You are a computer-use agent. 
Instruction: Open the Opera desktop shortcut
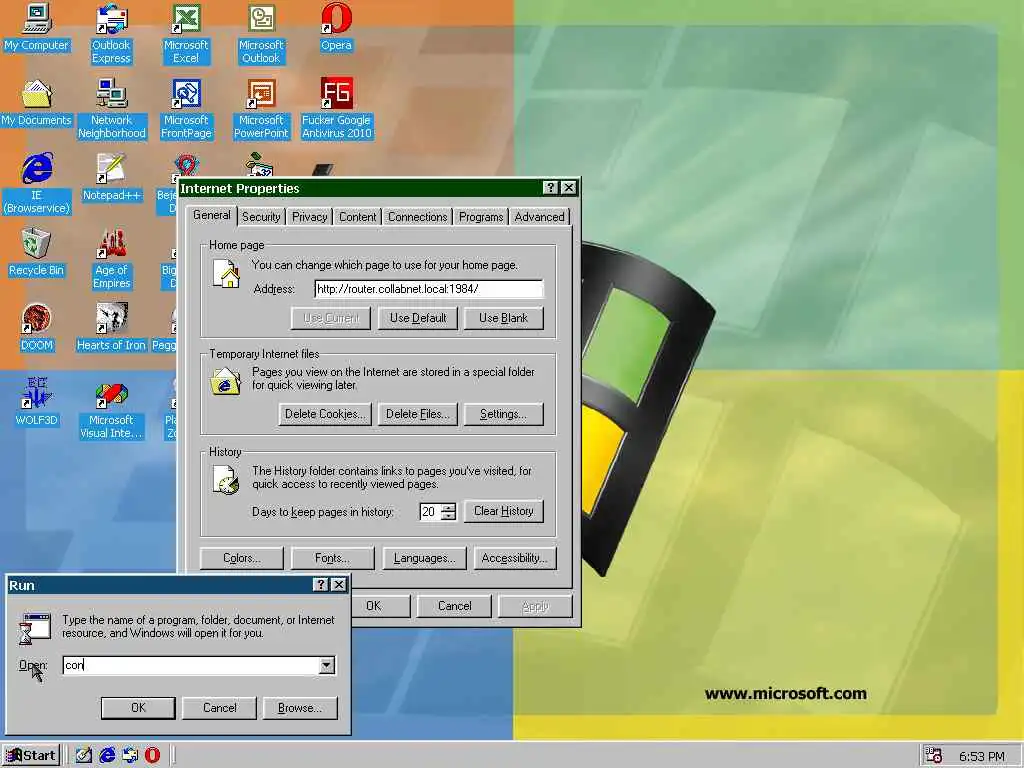click(336, 27)
